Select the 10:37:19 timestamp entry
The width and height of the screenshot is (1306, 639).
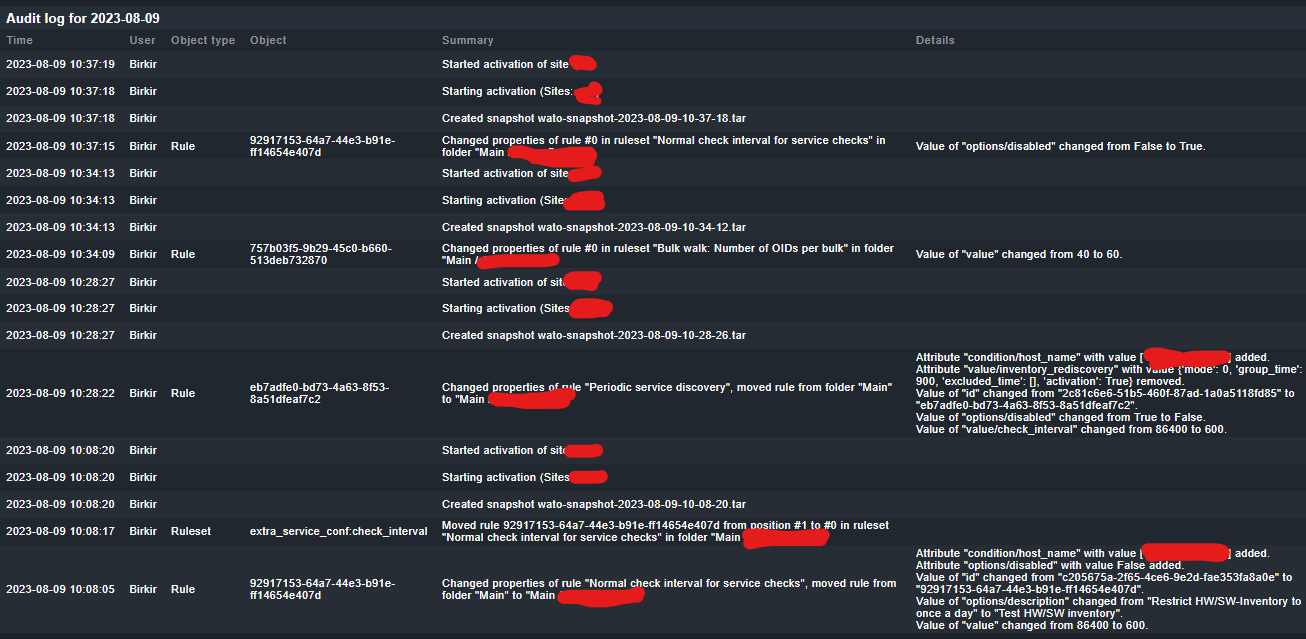60,64
